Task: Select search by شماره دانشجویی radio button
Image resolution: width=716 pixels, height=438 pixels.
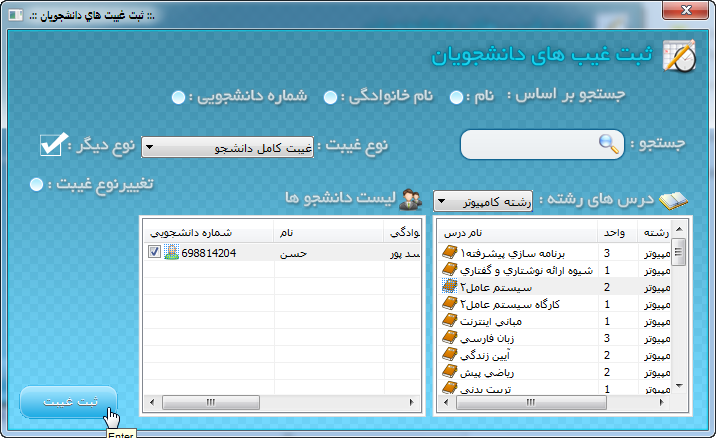Action: coord(178,97)
